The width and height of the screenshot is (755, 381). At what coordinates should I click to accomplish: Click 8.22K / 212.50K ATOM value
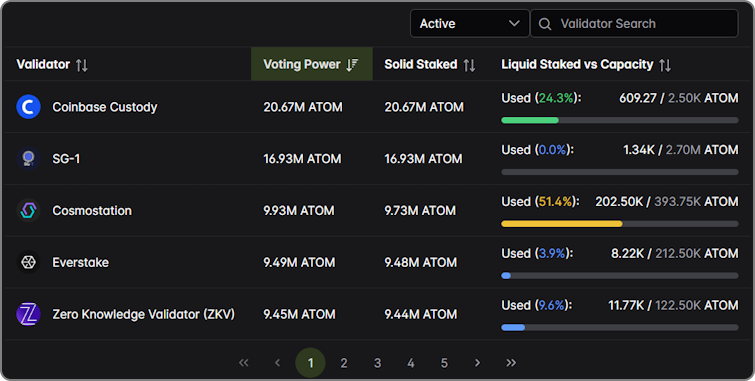pos(675,253)
